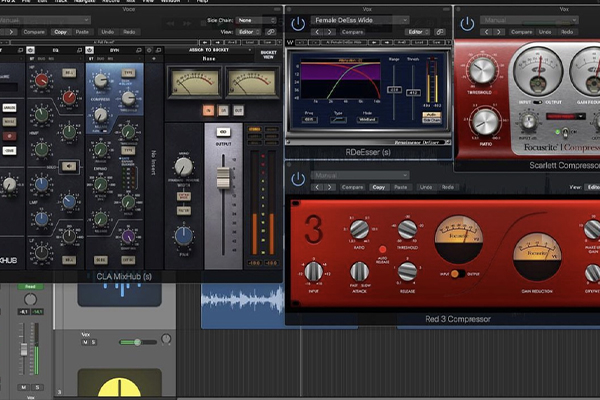This screenshot has height=400, width=600.
Task: Go to previous preset in Scarlett Compressor header
Action: tap(486, 32)
